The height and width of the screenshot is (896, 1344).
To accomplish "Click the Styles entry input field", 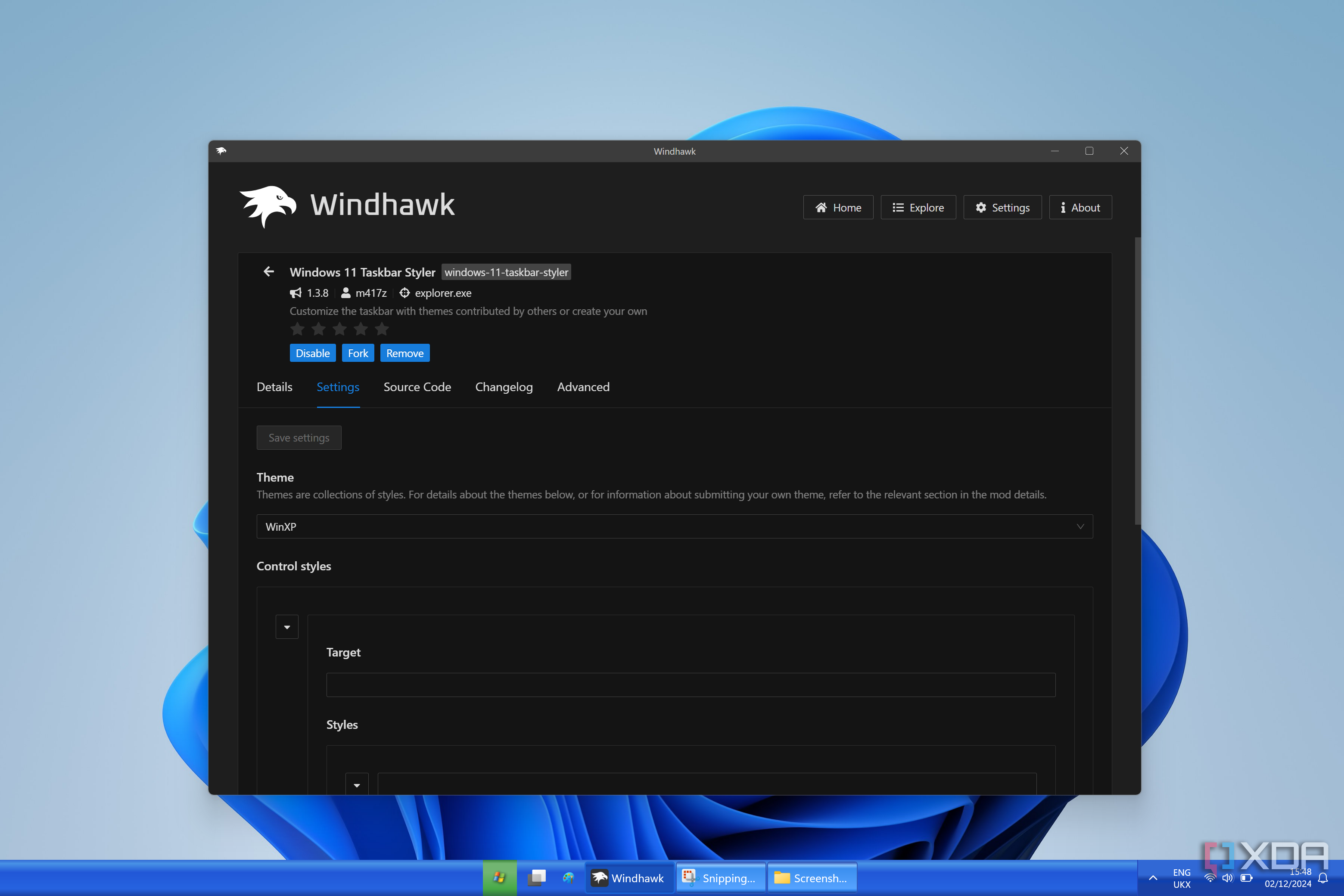I will 707,784.
